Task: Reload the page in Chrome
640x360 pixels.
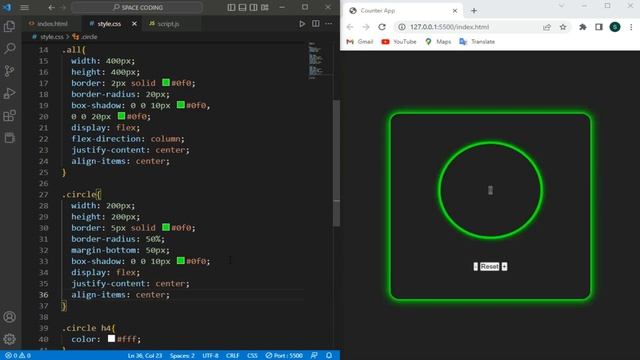Action: 382,27
